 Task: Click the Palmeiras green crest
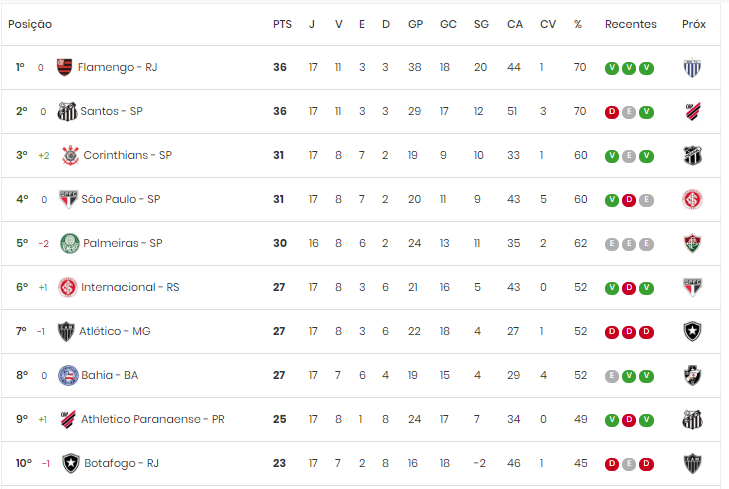pos(70,244)
